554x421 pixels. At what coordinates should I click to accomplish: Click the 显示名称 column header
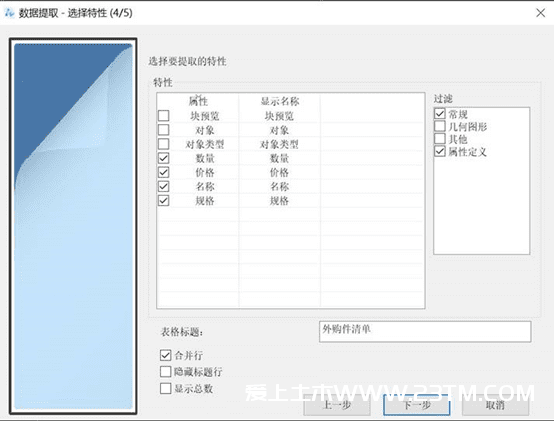click(280, 101)
